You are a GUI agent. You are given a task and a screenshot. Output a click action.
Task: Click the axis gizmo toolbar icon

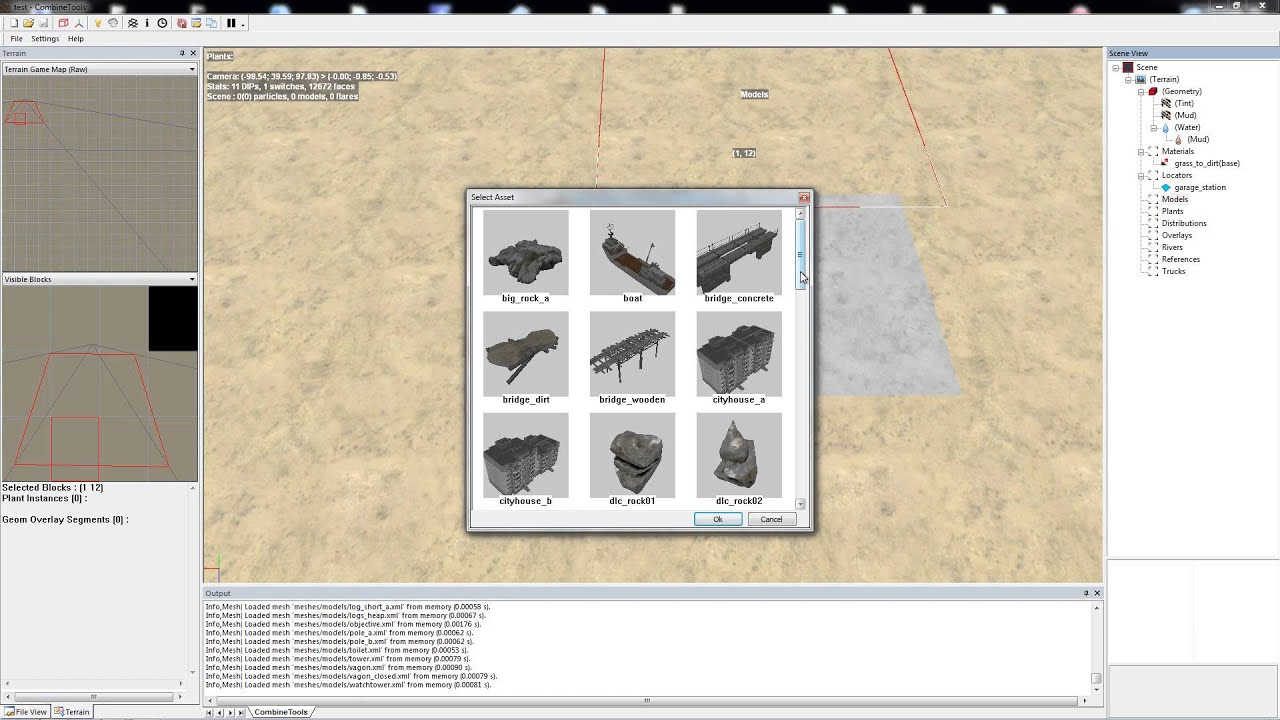[x=79, y=23]
